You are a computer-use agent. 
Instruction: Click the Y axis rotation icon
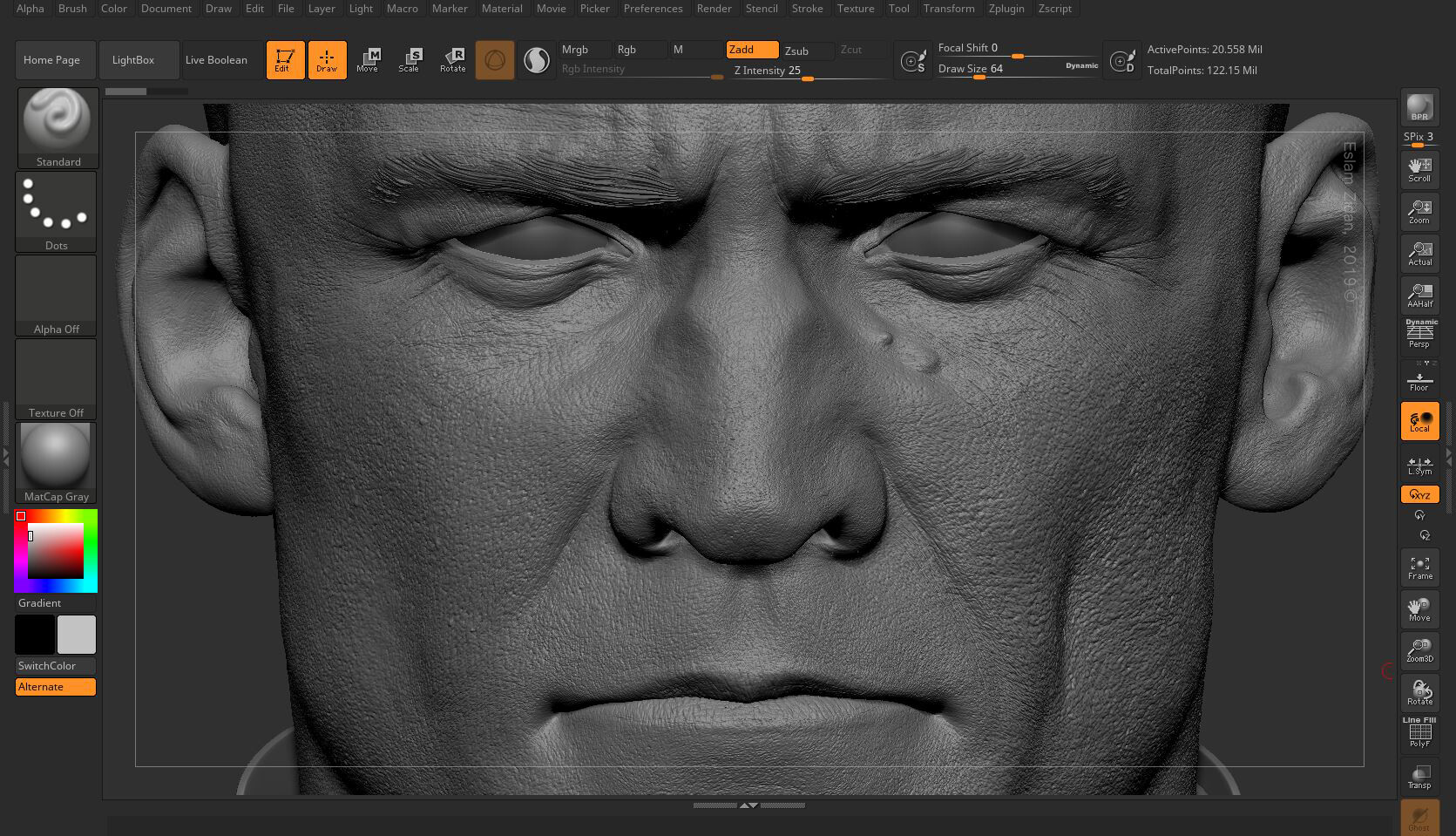coord(1419,515)
